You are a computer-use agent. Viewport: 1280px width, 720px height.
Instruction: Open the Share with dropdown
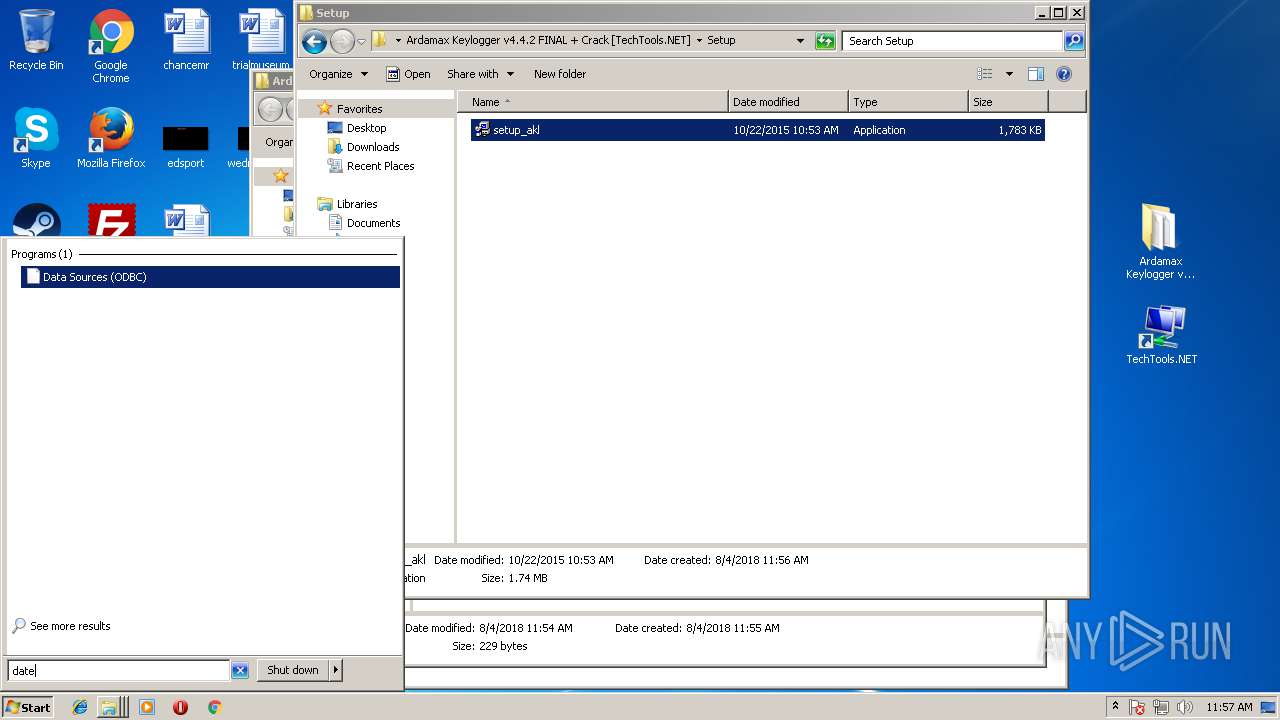pyautogui.click(x=480, y=74)
